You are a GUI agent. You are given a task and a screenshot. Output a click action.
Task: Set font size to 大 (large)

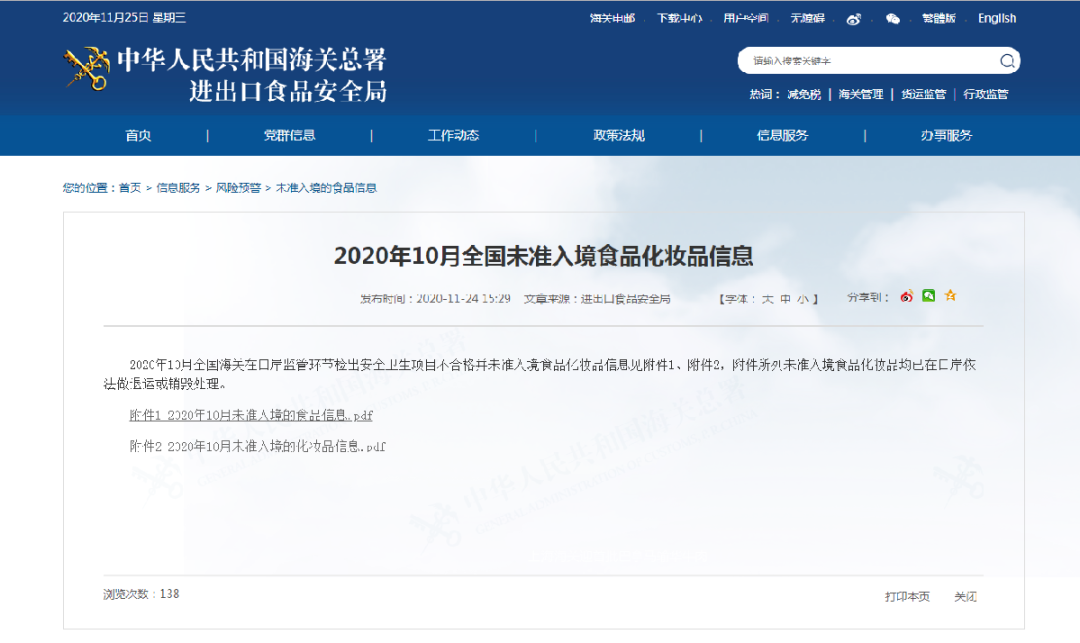(x=768, y=298)
